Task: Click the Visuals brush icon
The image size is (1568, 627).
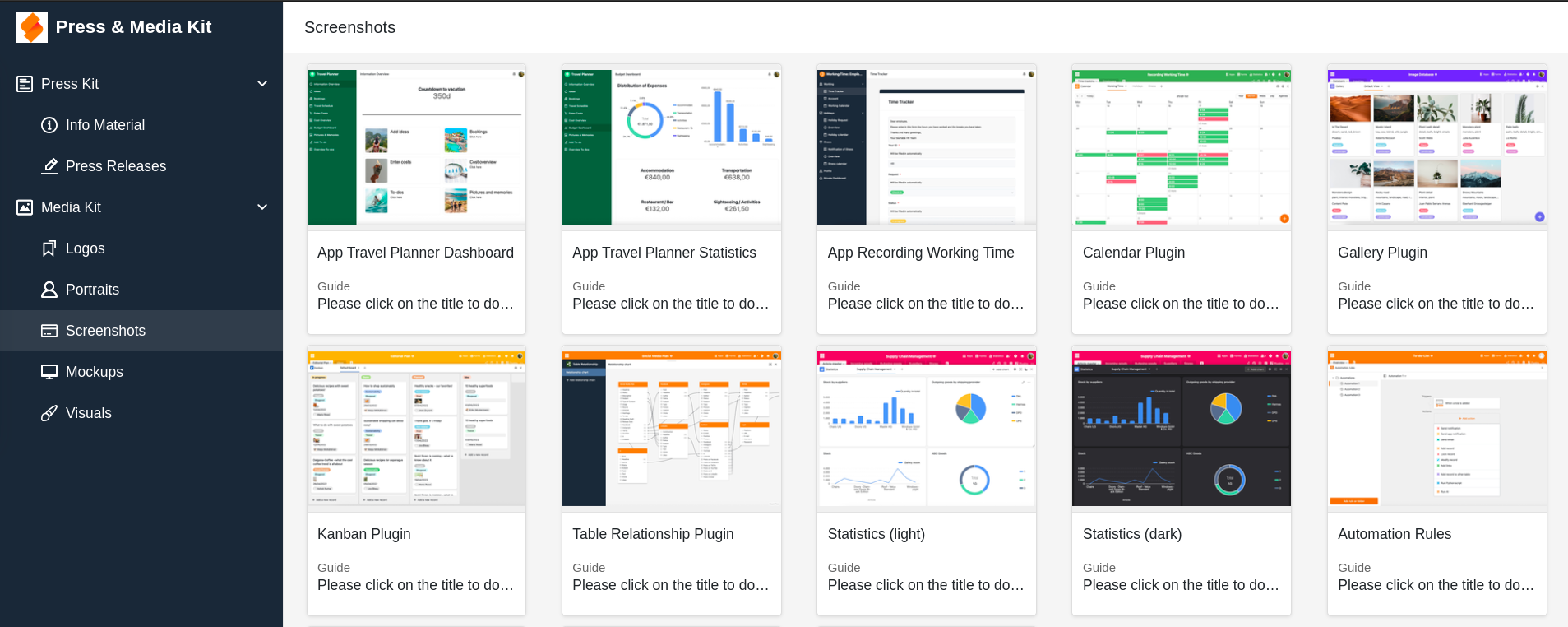Action: 49,413
